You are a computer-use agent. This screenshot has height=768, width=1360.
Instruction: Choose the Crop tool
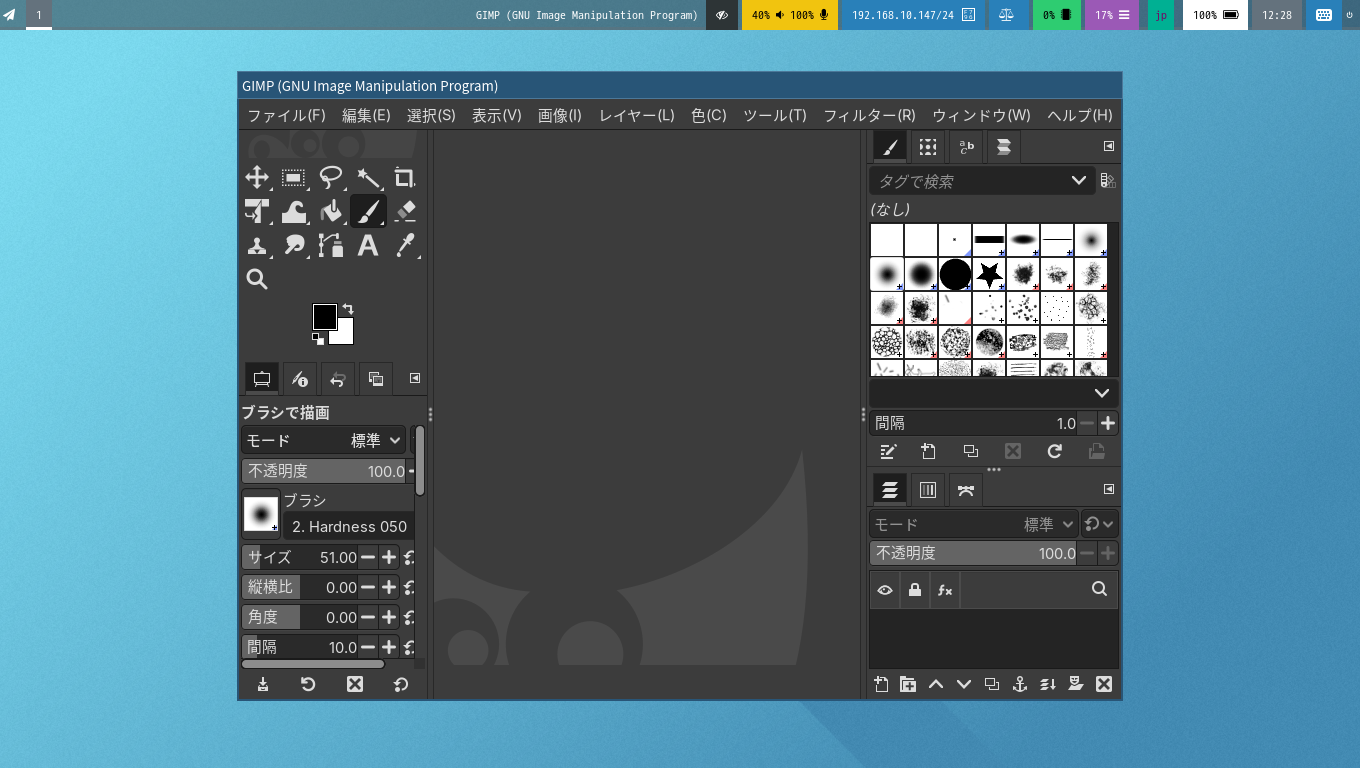coord(405,178)
